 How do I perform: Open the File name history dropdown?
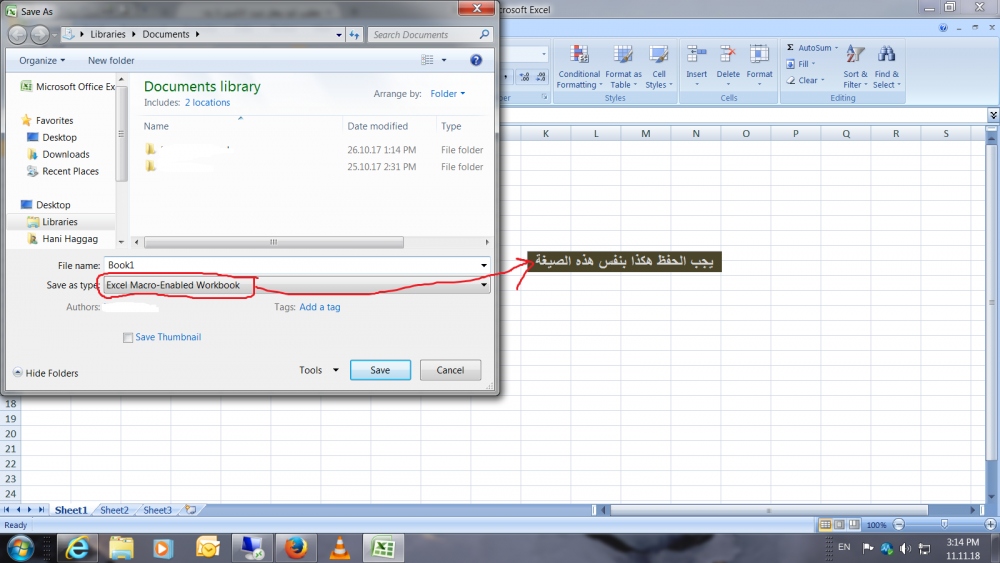click(484, 265)
